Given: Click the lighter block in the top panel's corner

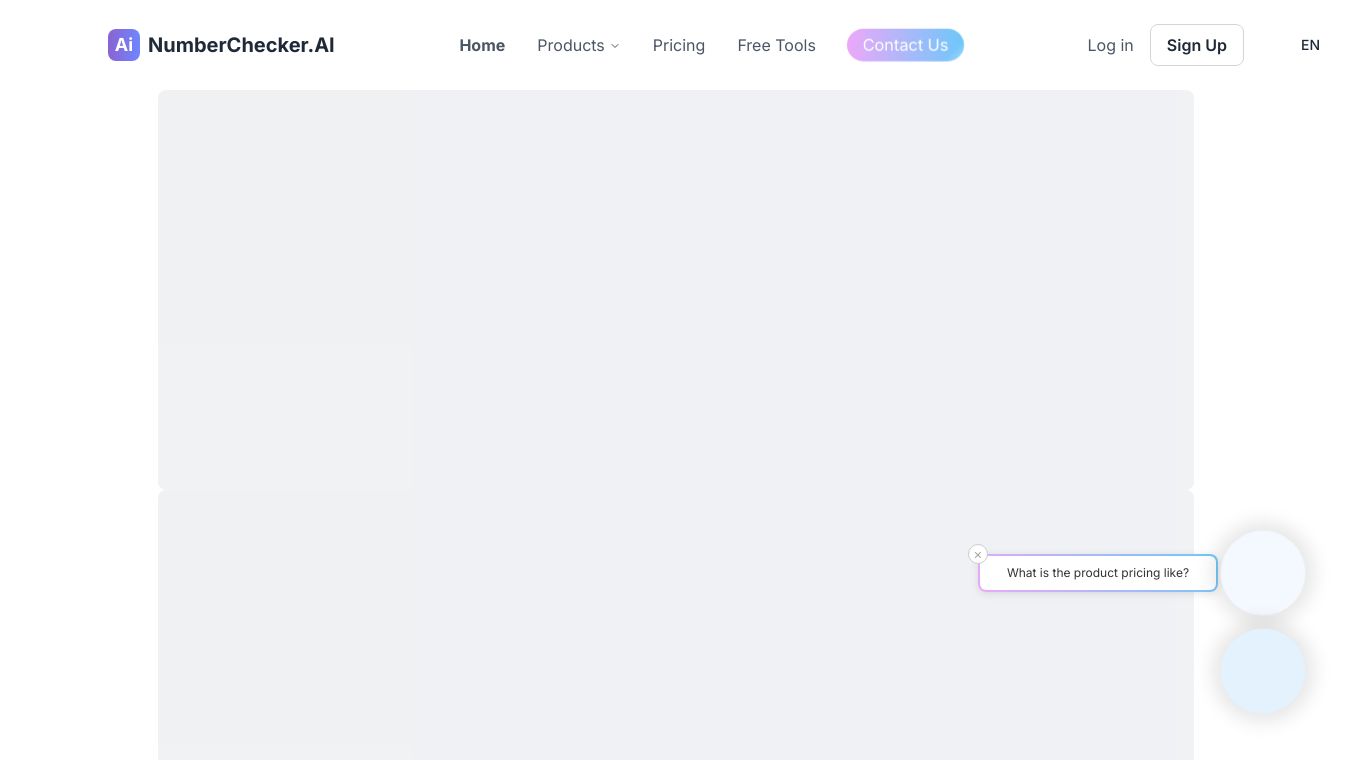Looking at the screenshot, I should 285,417.
